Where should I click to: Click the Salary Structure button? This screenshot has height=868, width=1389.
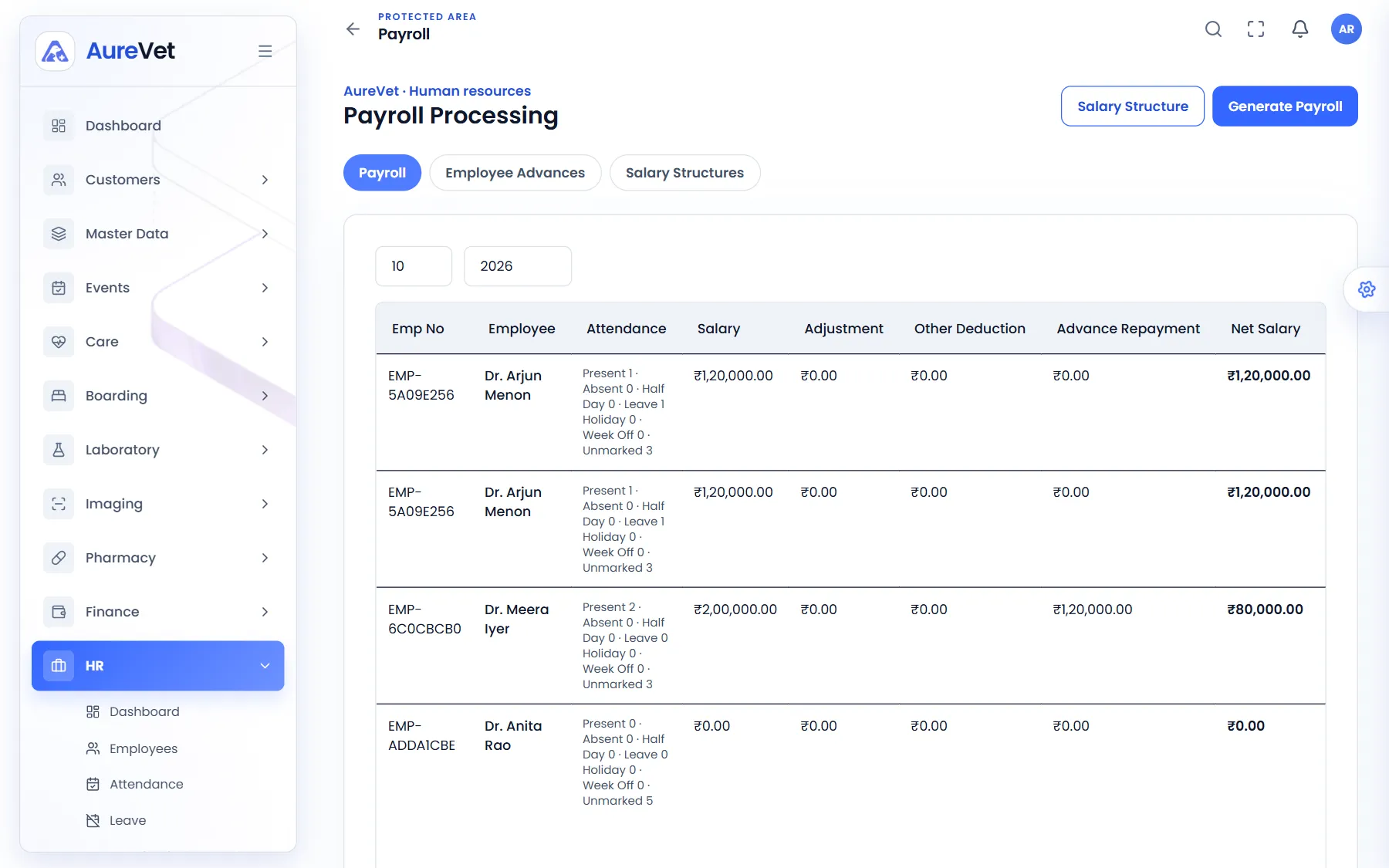pos(1132,106)
